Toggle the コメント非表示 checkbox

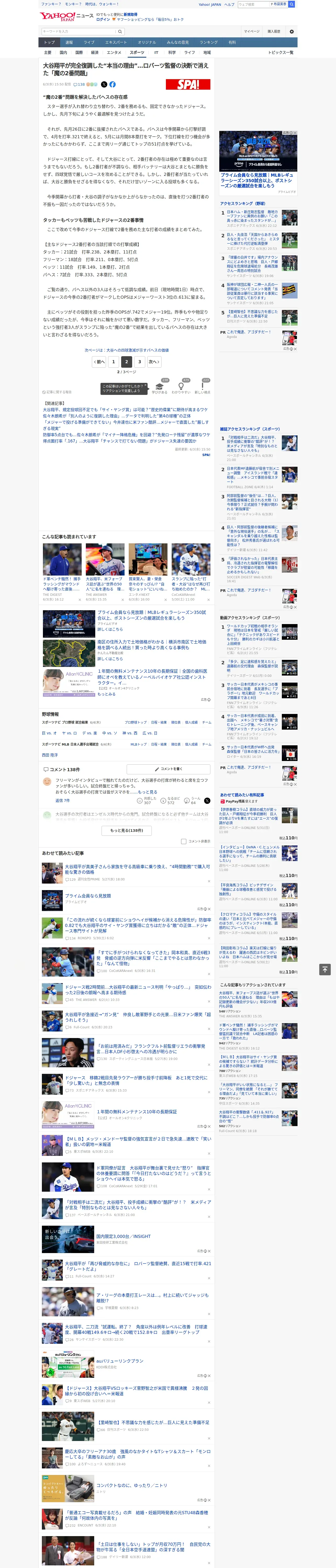coord(183,841)
